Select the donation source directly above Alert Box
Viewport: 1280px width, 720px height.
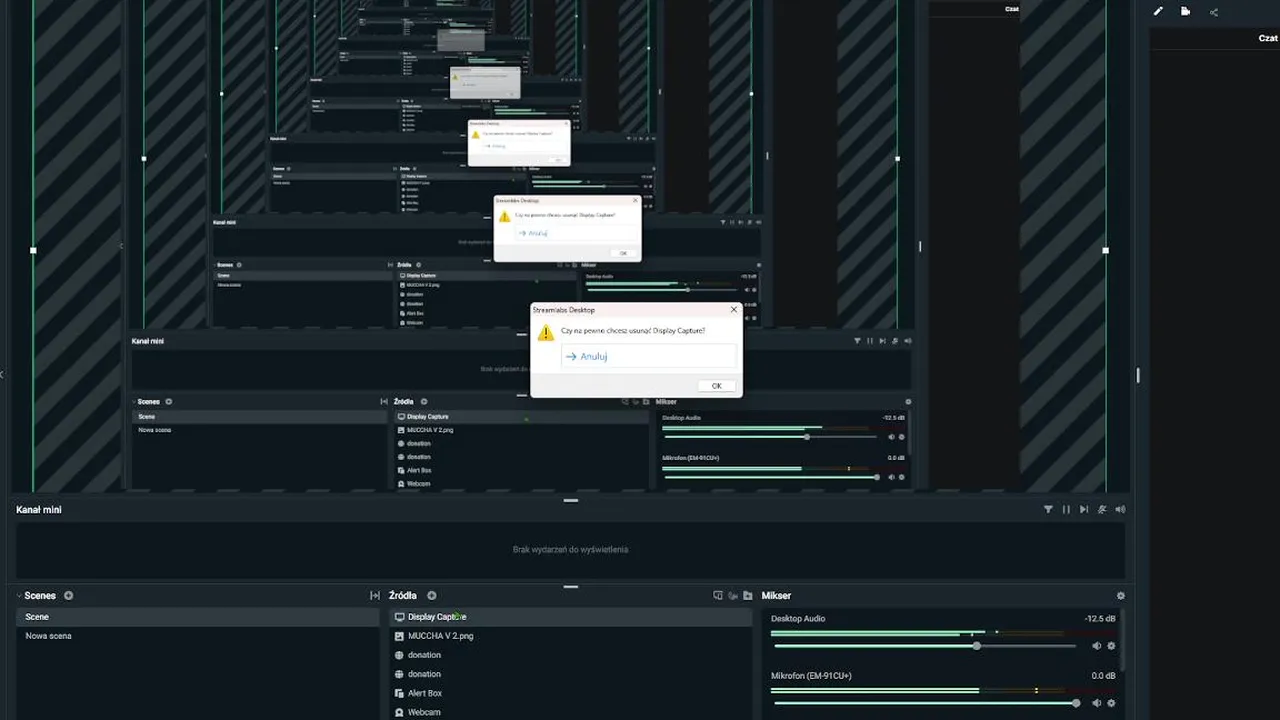point(570,674)
